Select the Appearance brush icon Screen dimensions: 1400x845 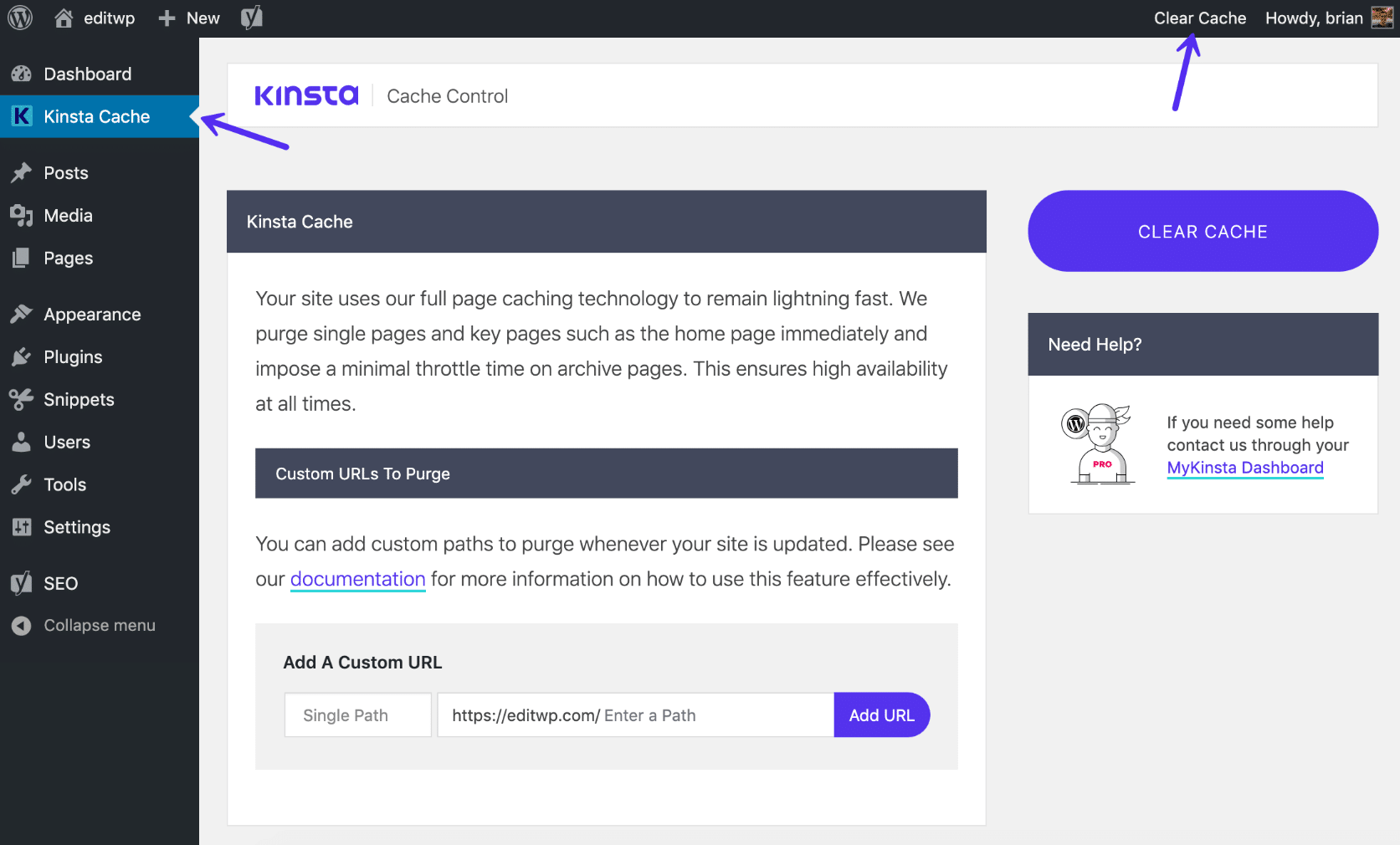pyautogui.click(x=21, y=314)
